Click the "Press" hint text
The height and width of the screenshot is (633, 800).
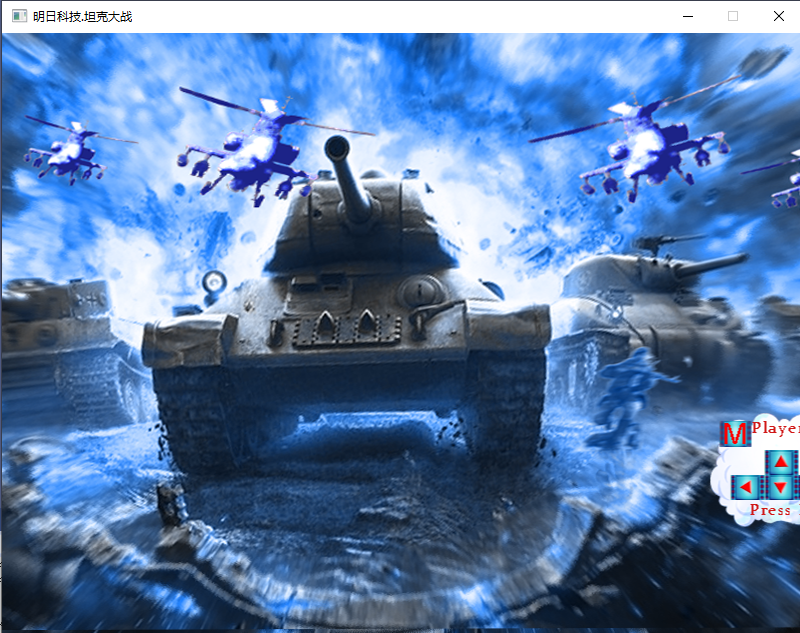(x=770, y=510)
